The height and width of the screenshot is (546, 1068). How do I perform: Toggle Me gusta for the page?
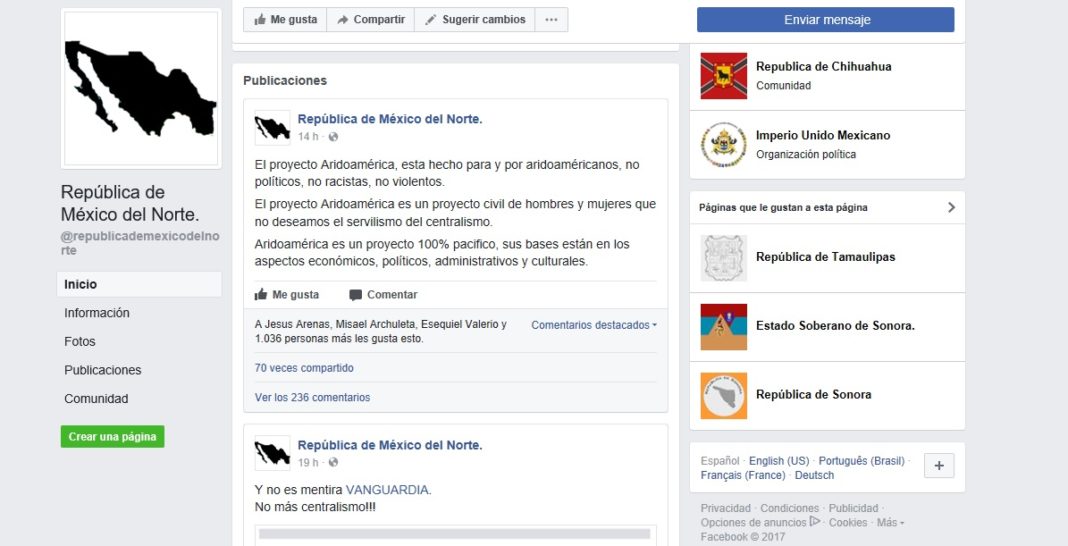[x=285, y=20]
